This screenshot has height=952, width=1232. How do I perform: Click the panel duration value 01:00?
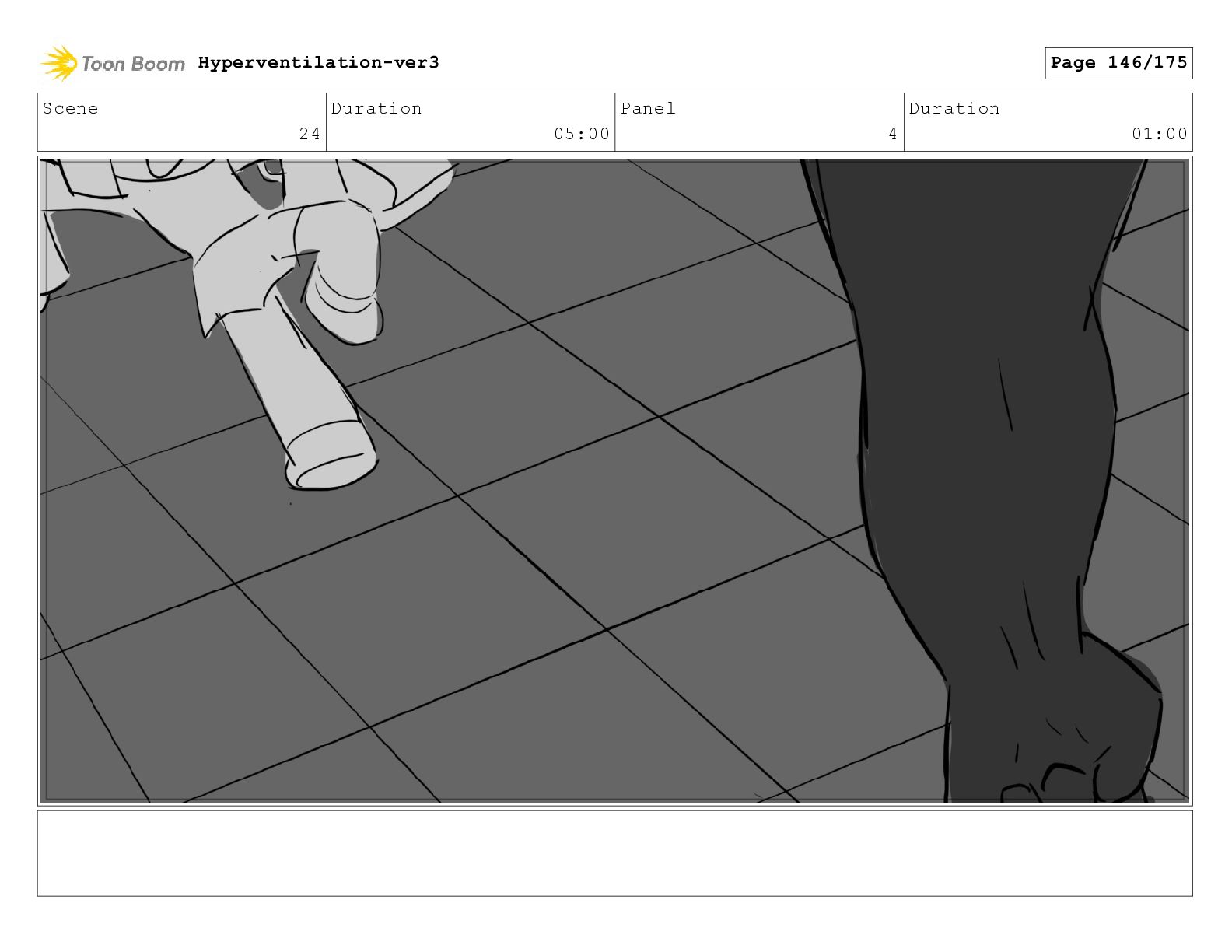pyautogui.click(x=1160, y=134)
